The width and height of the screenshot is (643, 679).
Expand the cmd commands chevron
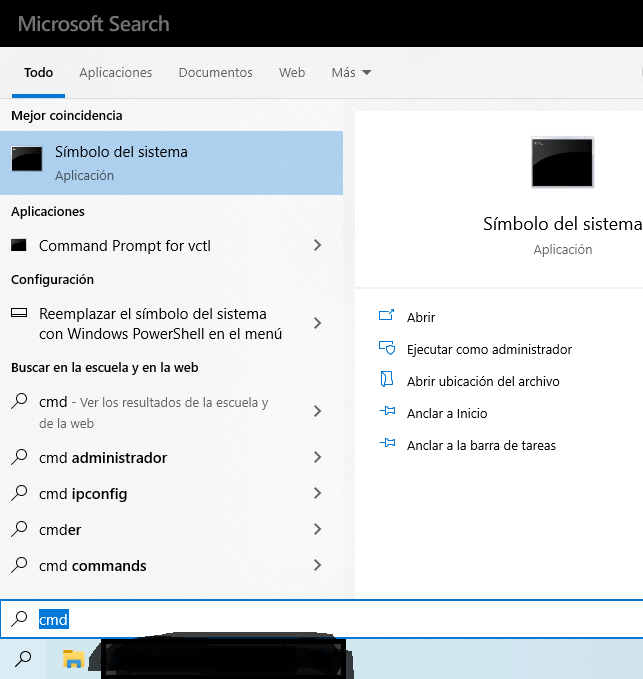317,565
